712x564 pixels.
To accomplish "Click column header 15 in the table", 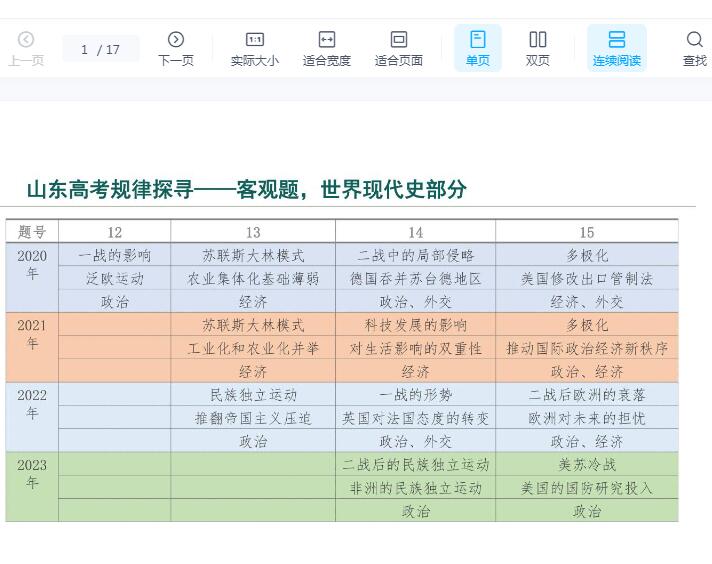I will point(586,232).
